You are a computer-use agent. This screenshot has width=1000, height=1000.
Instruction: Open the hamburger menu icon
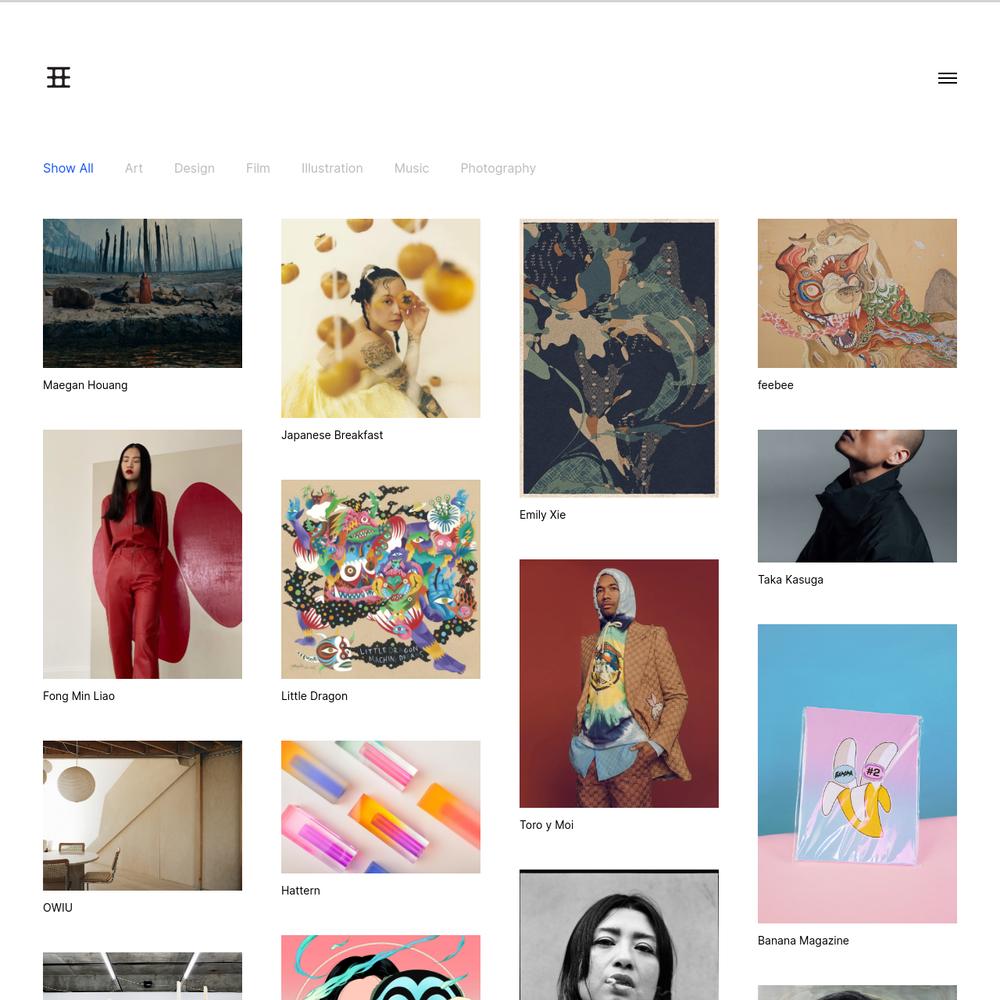coord(947,78)
